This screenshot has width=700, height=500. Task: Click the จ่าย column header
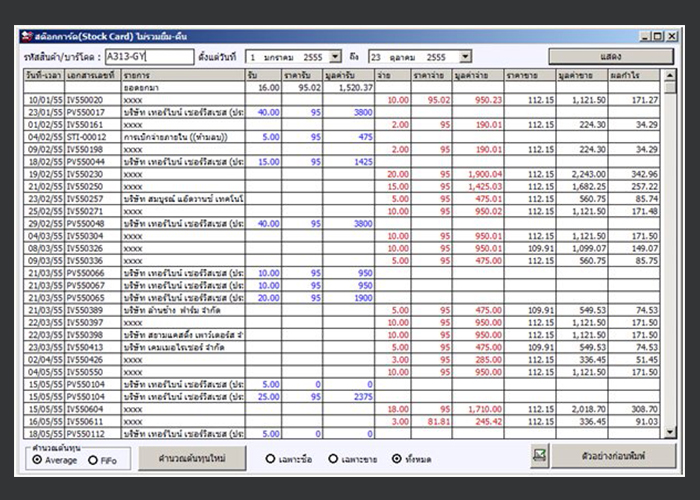(393, 75)
